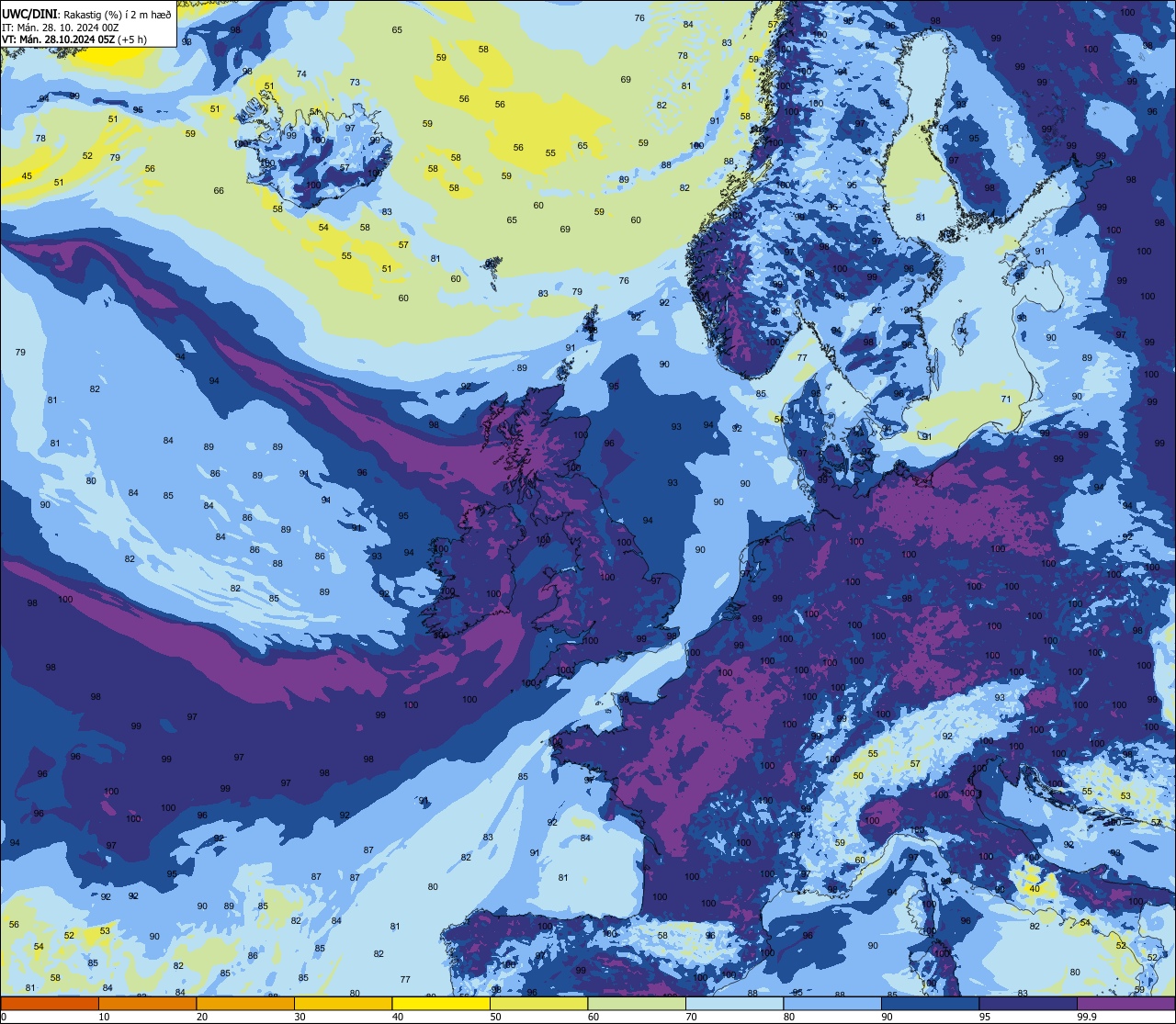Click the humidity value 71 on the map
This screenshot has height=1024, width=1176.
pyautogui.click(x=1006, y=399)
